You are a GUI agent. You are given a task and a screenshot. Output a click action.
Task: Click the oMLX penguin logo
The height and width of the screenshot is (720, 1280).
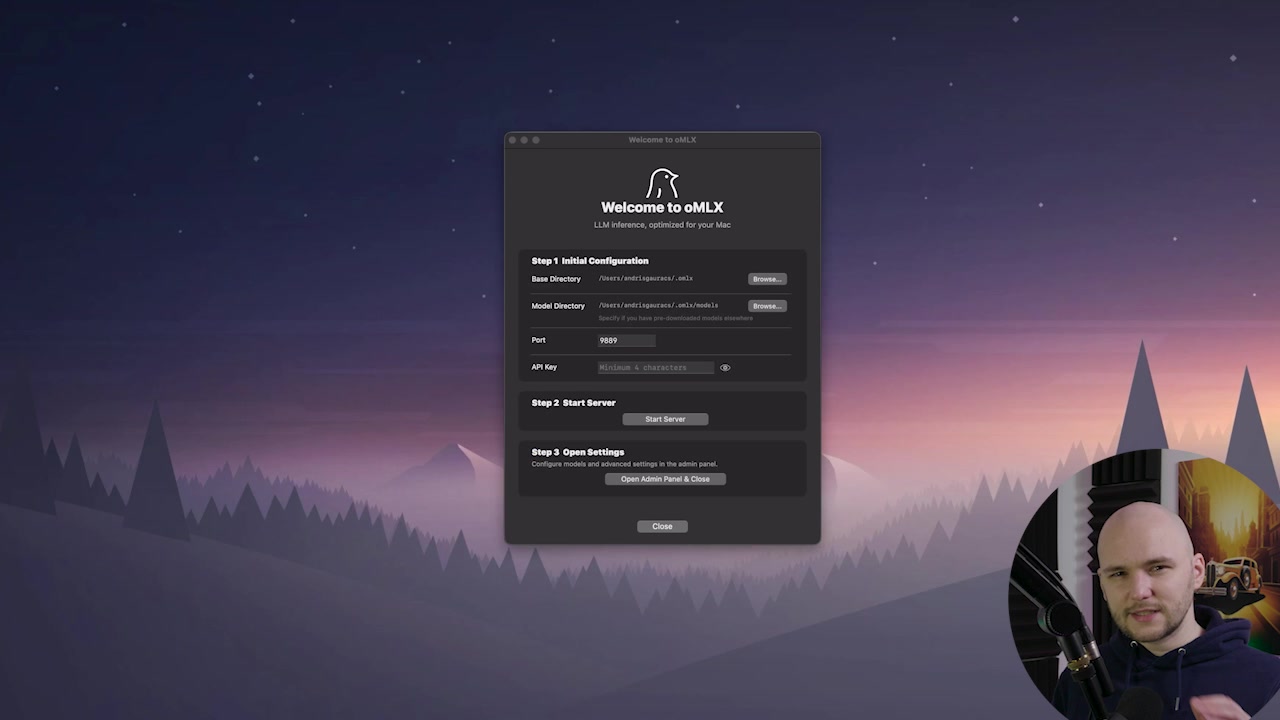tap(662, 183)
